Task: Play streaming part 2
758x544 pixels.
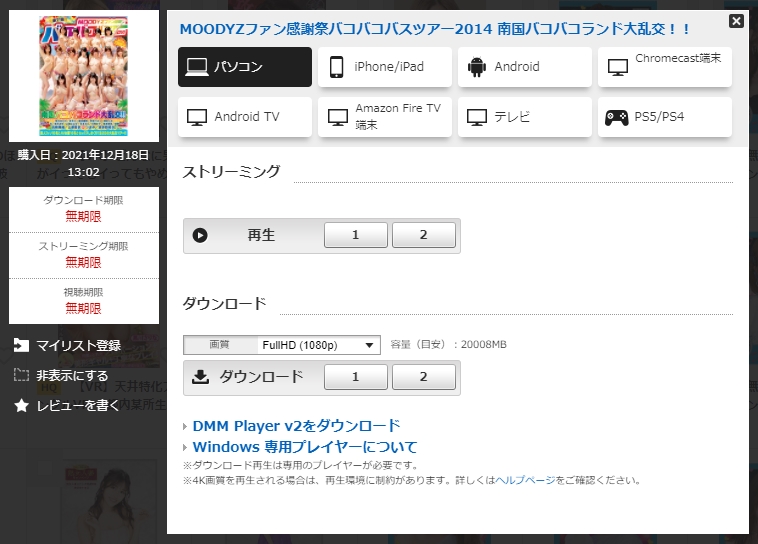Action: click(423, 236)
